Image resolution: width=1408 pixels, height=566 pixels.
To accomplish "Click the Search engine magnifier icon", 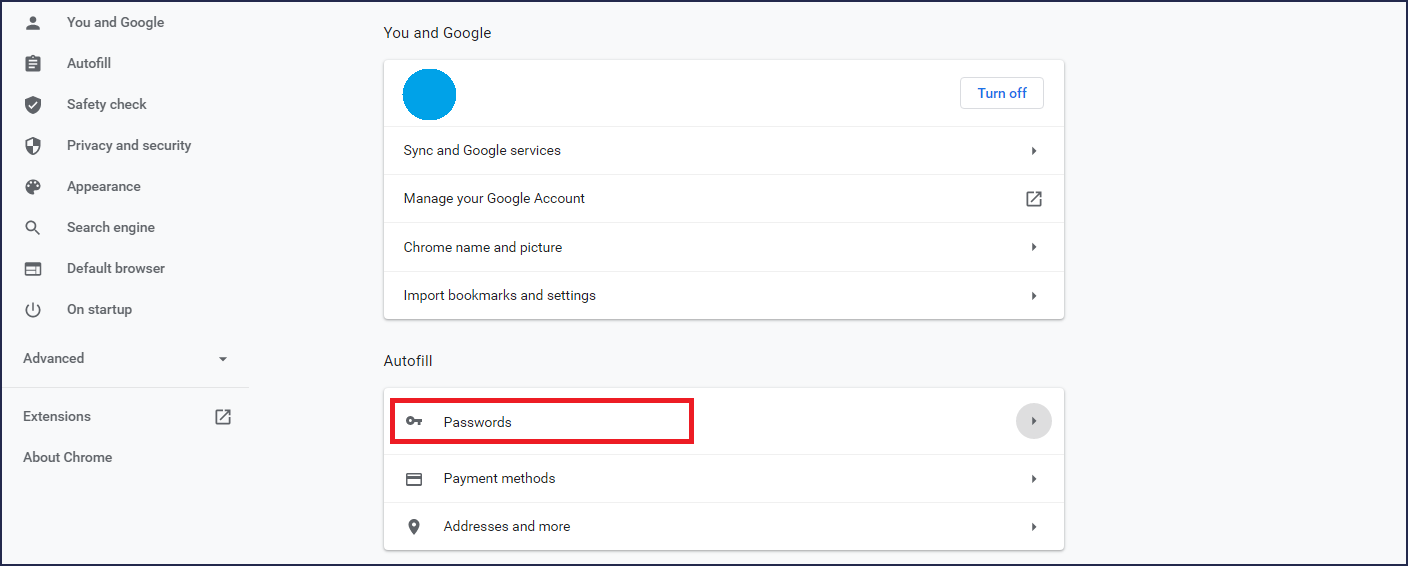I will pos(33,227).
